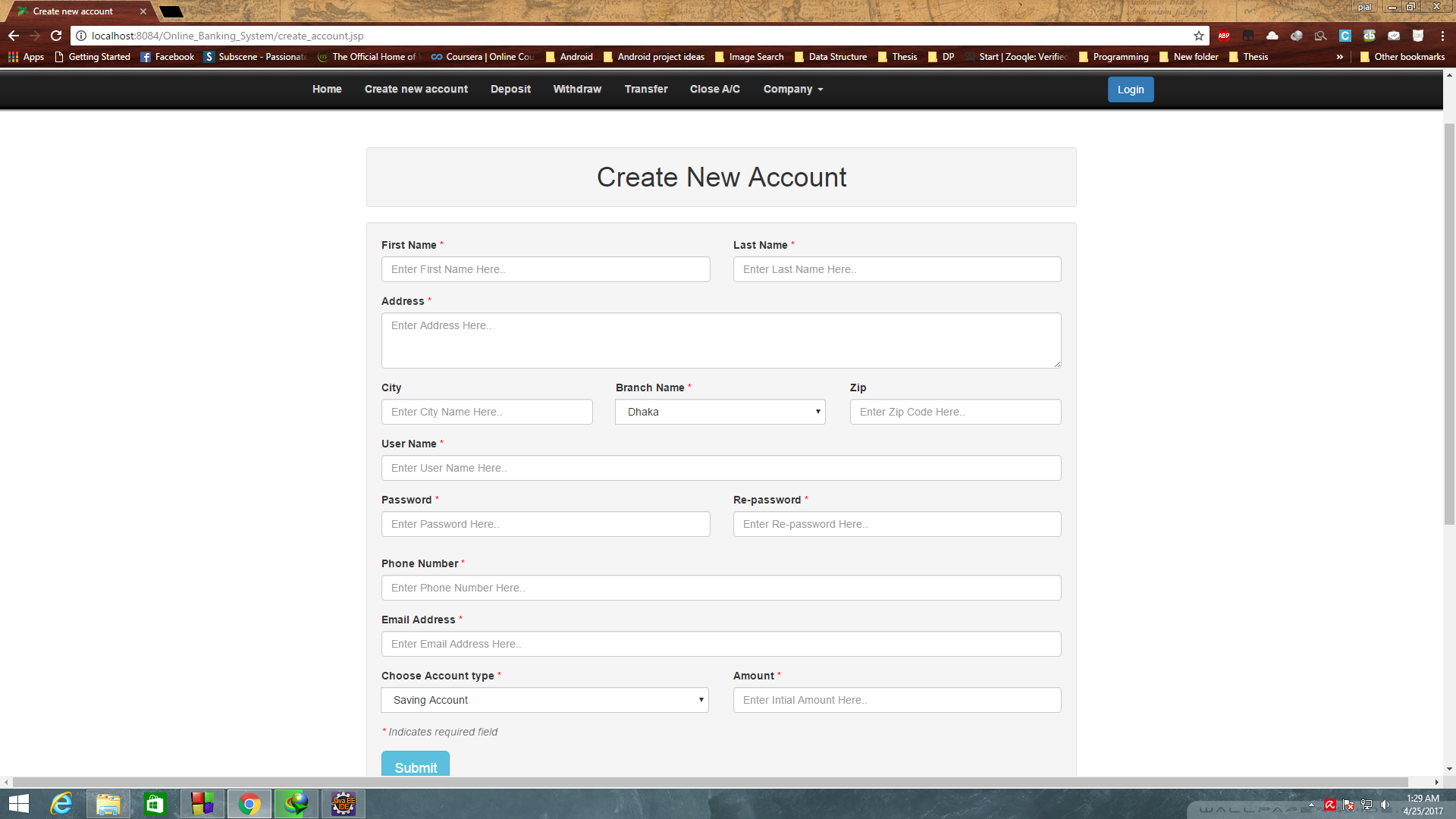Click the browser bookmark star icon
This screenshot has width=1456, height=819.
click(x=1199, y=36)
